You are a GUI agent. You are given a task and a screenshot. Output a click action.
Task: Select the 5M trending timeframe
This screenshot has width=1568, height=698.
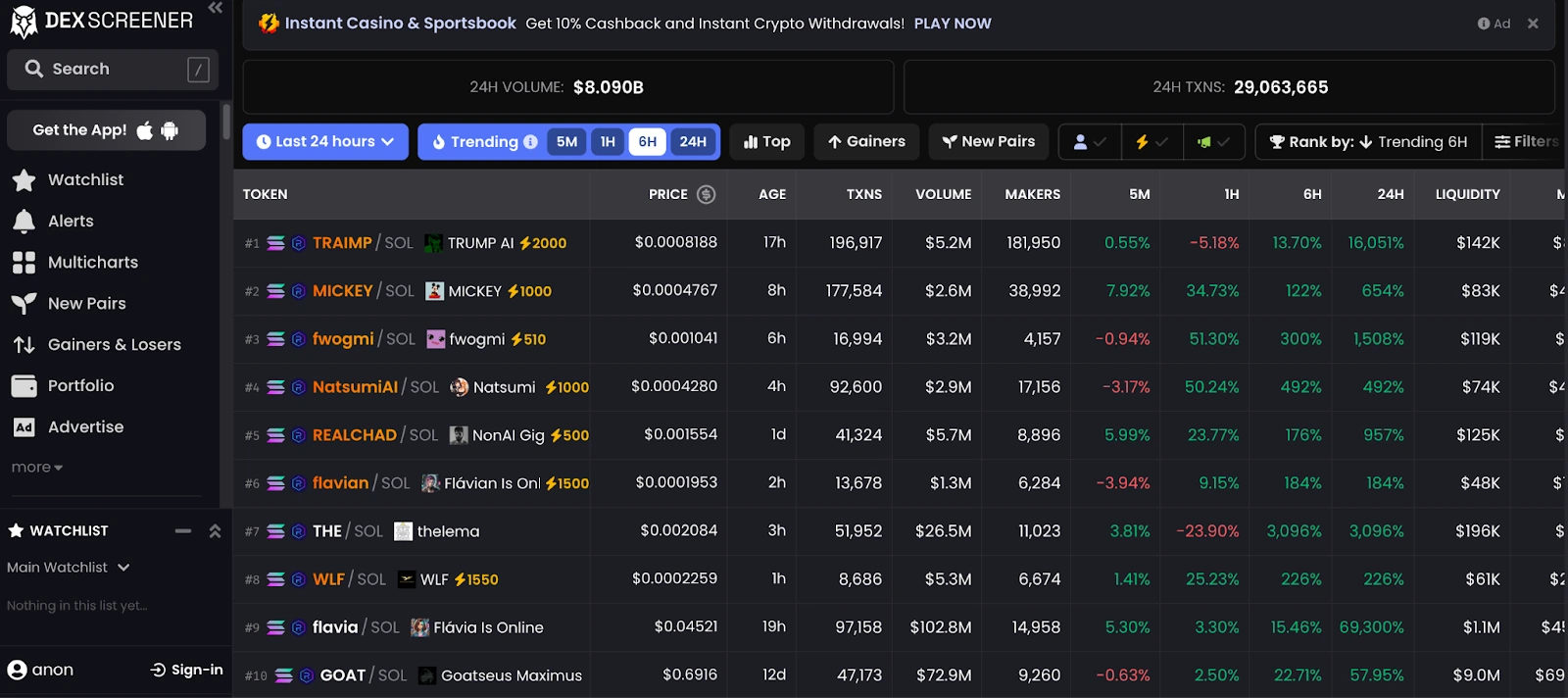click(566, 142)
